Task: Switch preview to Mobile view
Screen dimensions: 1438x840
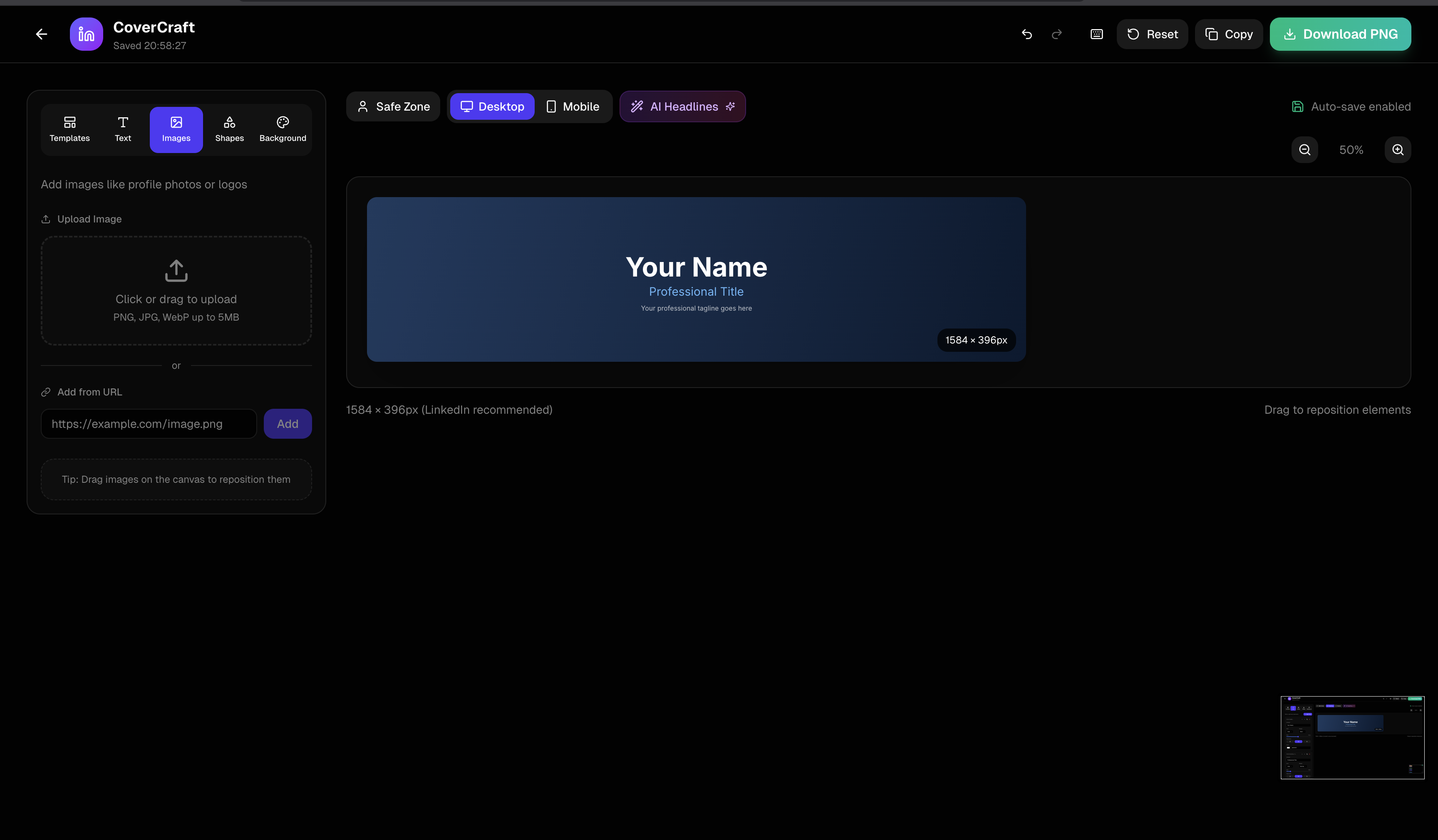Action: pos(573,106)
